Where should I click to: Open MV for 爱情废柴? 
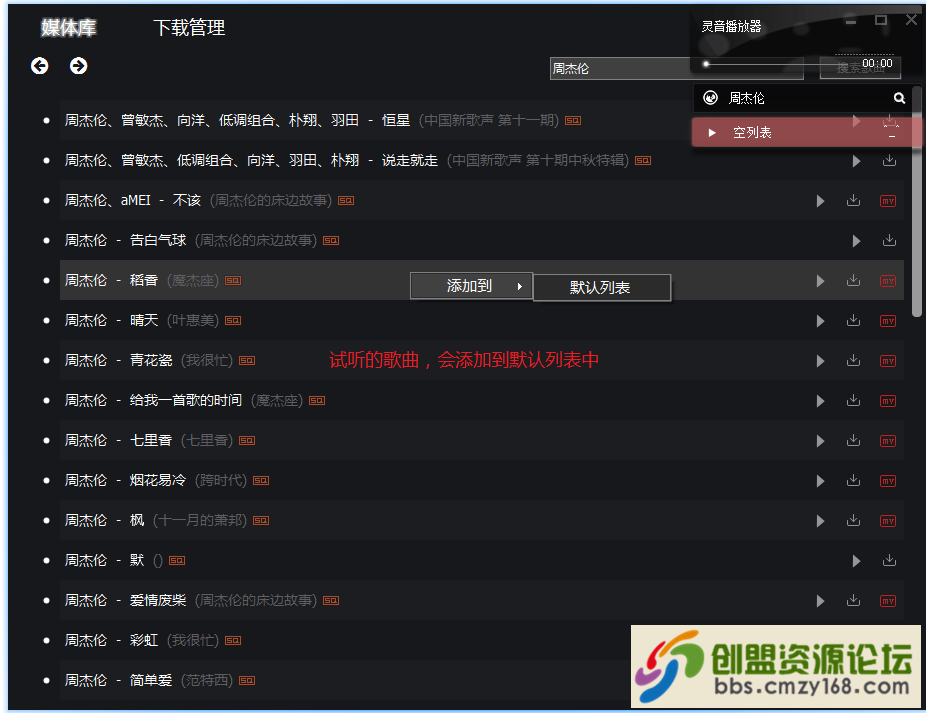888,601
